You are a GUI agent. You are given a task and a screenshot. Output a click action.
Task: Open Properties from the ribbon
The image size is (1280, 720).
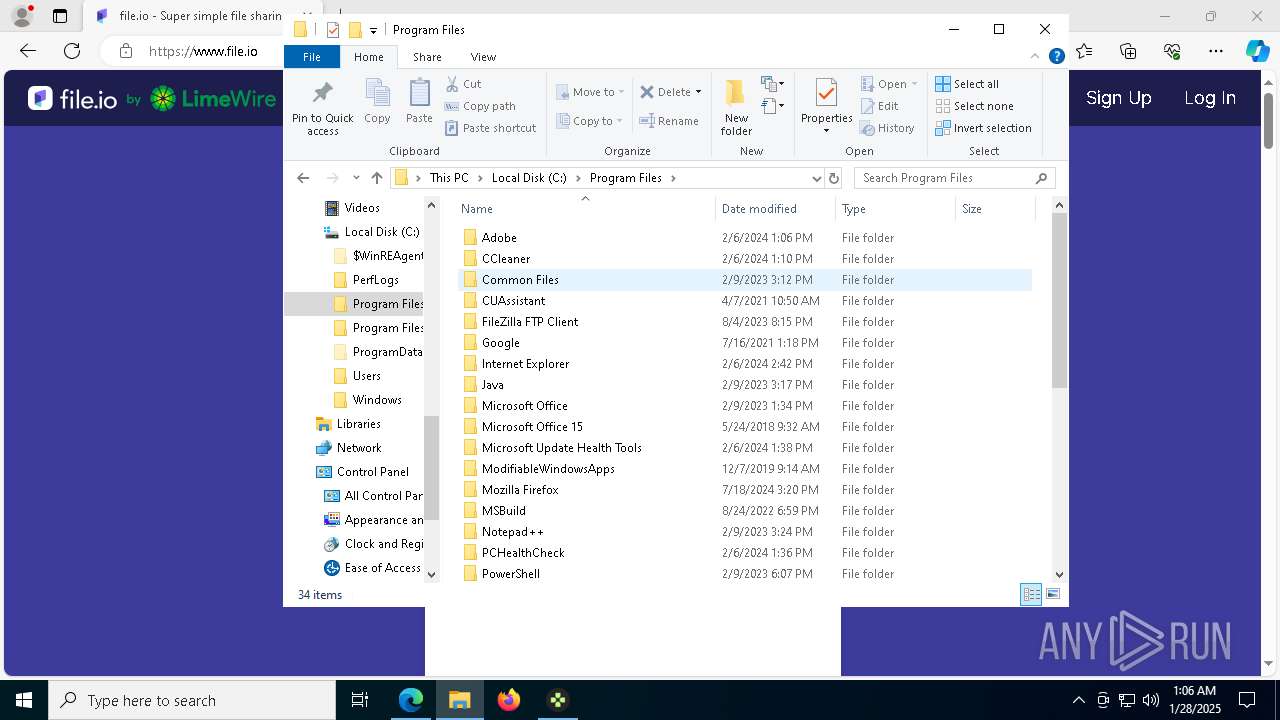coord(826,107)
